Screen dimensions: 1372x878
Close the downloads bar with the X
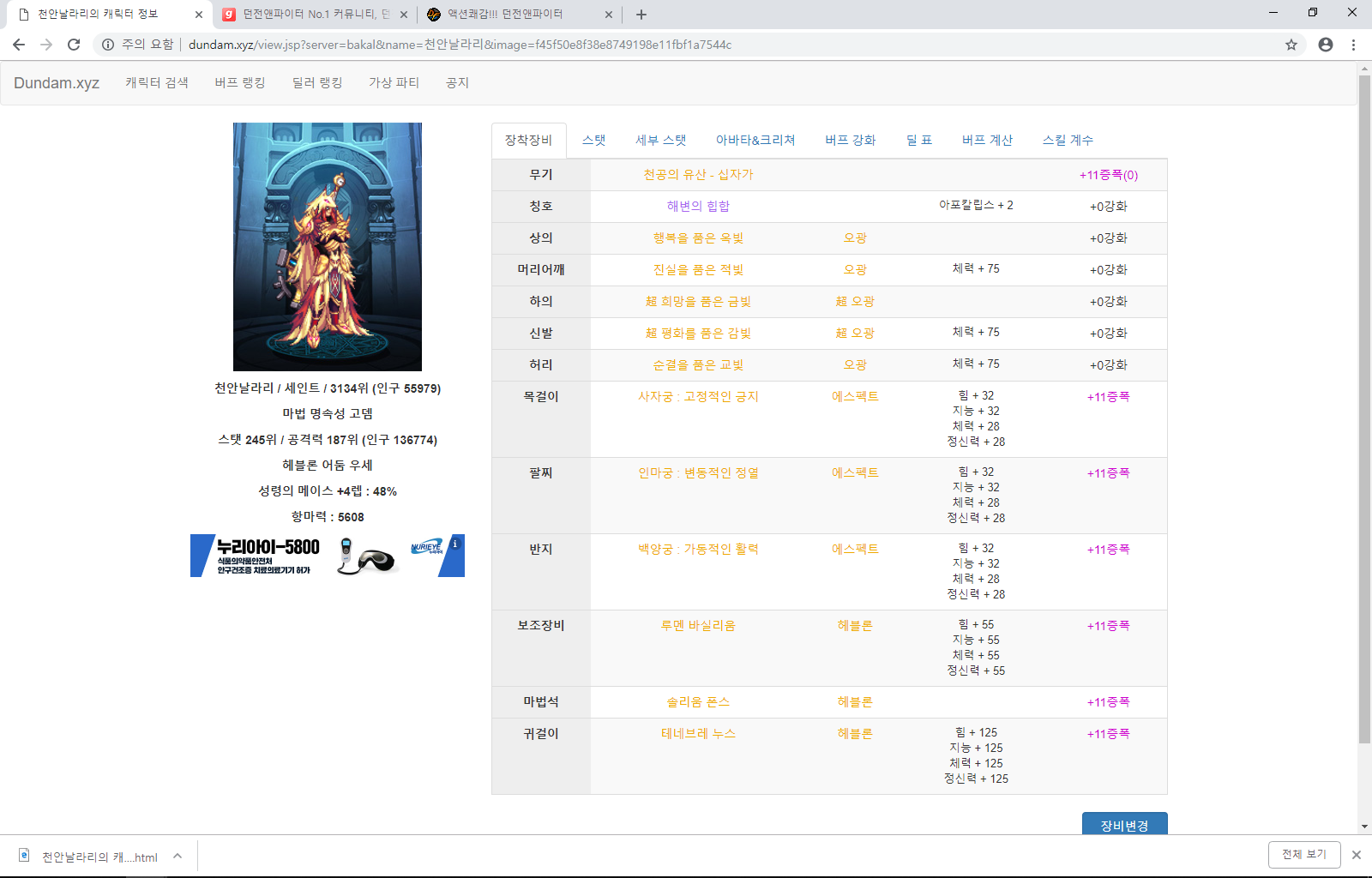(x=1357, y=855)
